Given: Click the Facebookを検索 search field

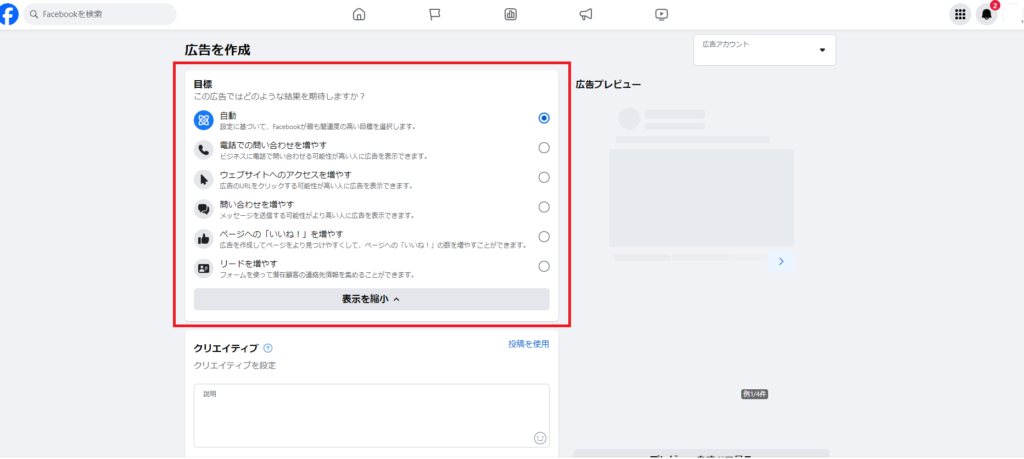Looking at the screenshot, I should pos(98,15).
